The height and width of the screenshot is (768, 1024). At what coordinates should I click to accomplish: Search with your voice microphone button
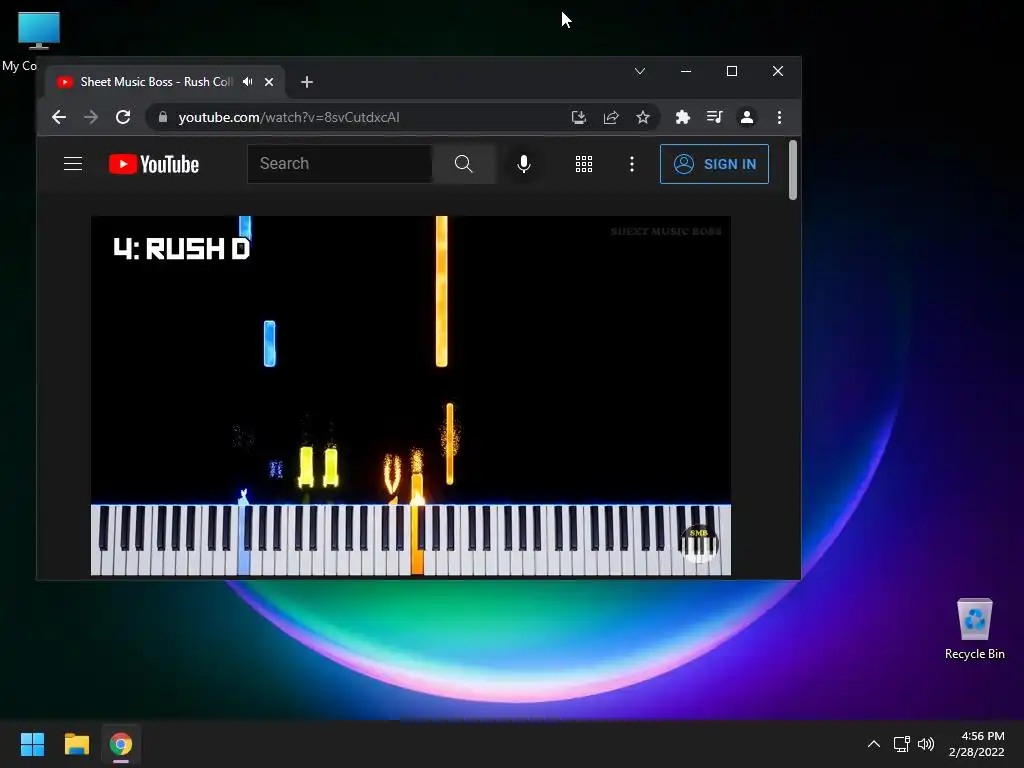[x=524, y=164]
